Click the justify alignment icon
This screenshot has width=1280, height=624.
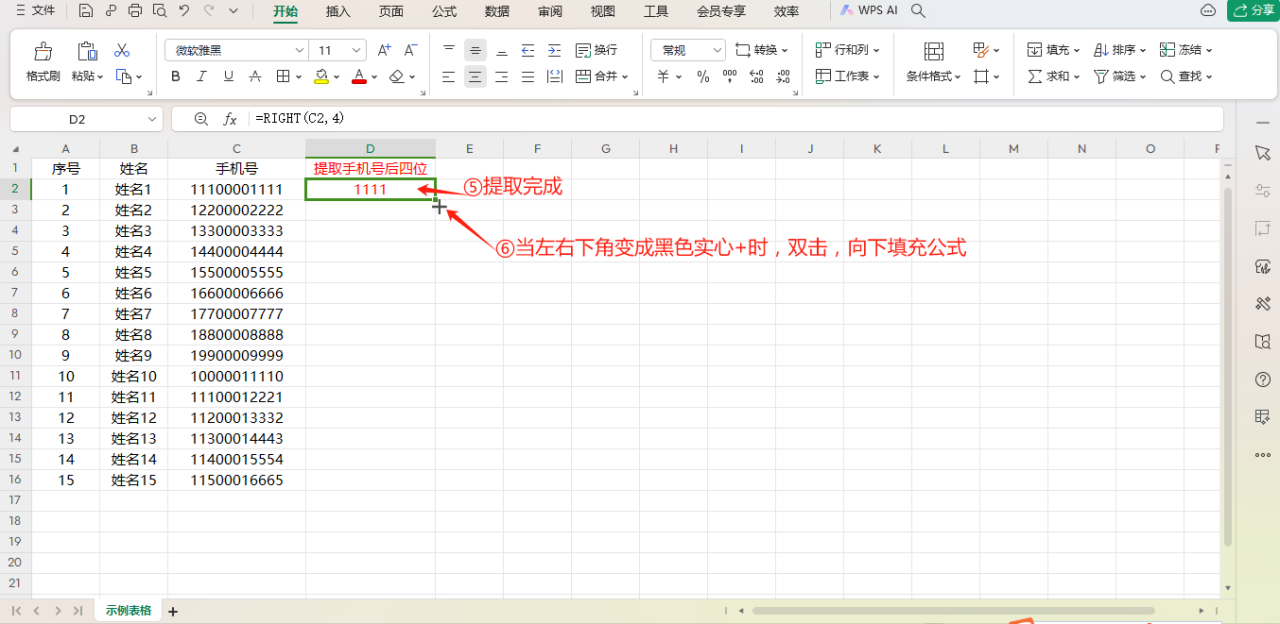(x=527, y=76)
